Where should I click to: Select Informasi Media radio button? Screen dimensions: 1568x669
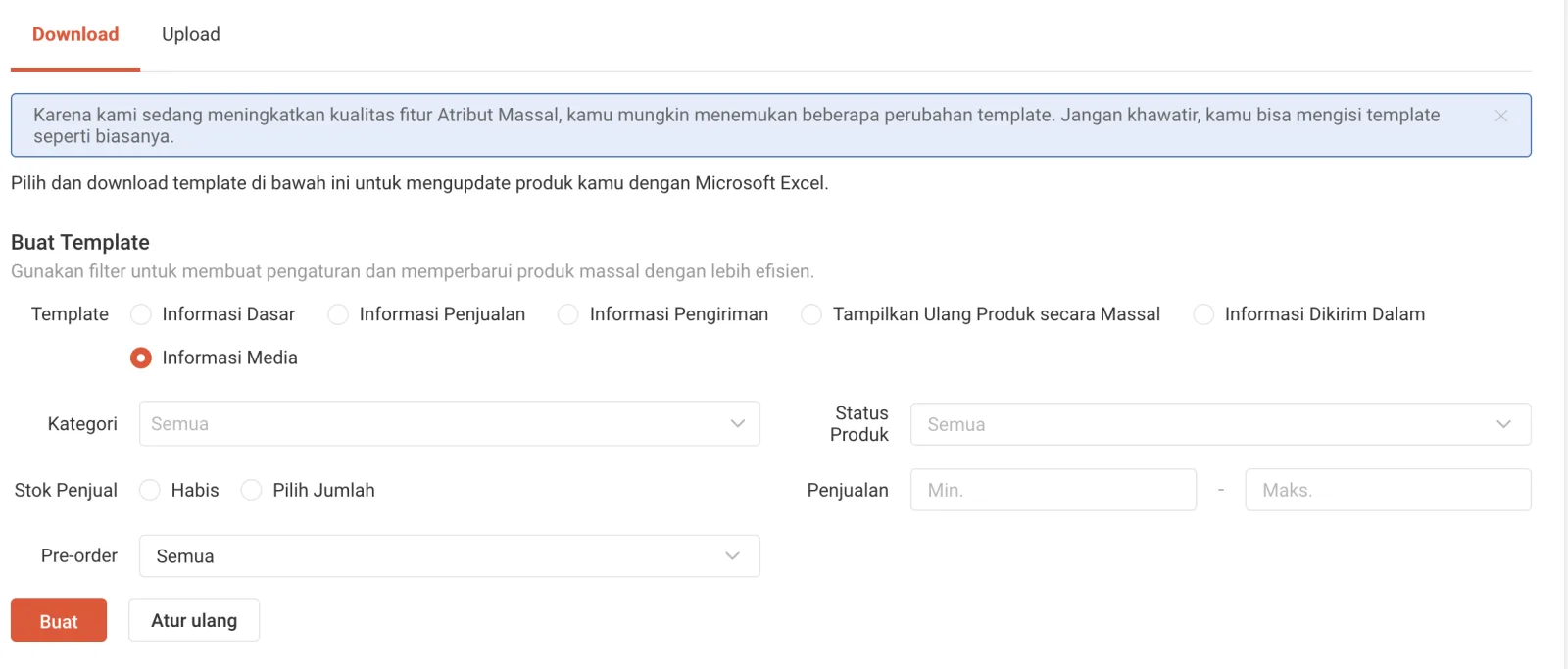[x=141, y=358]
